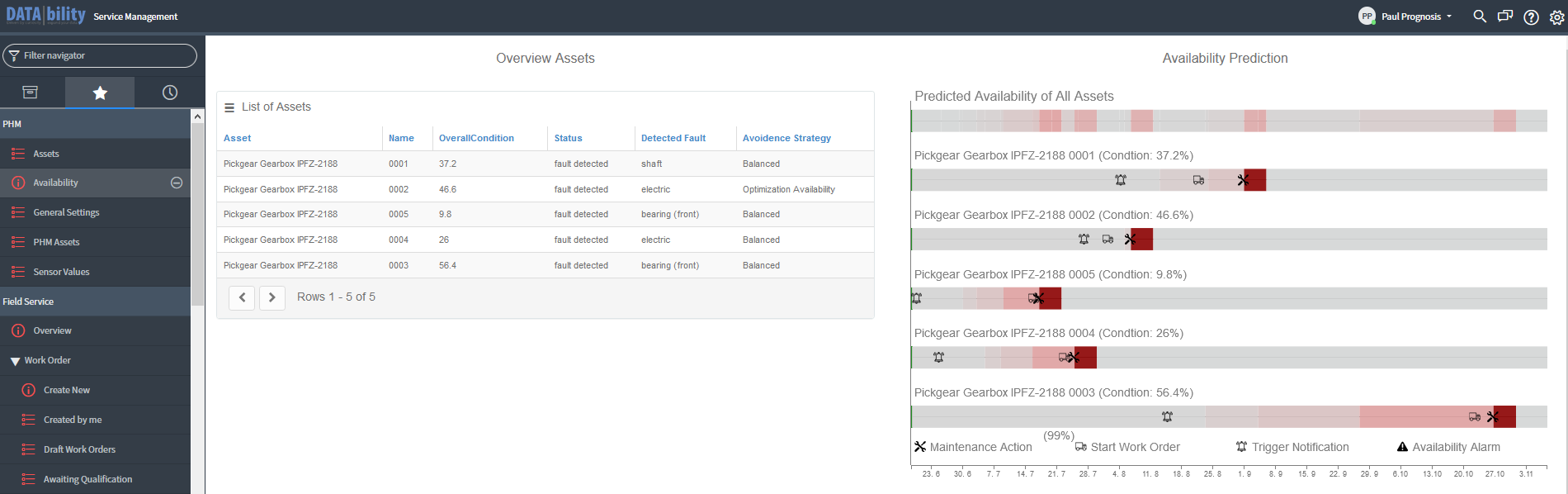Click notification bell marker on asset 0005 bar
This screenshot has height=494, width=1568.
[916, 298]
